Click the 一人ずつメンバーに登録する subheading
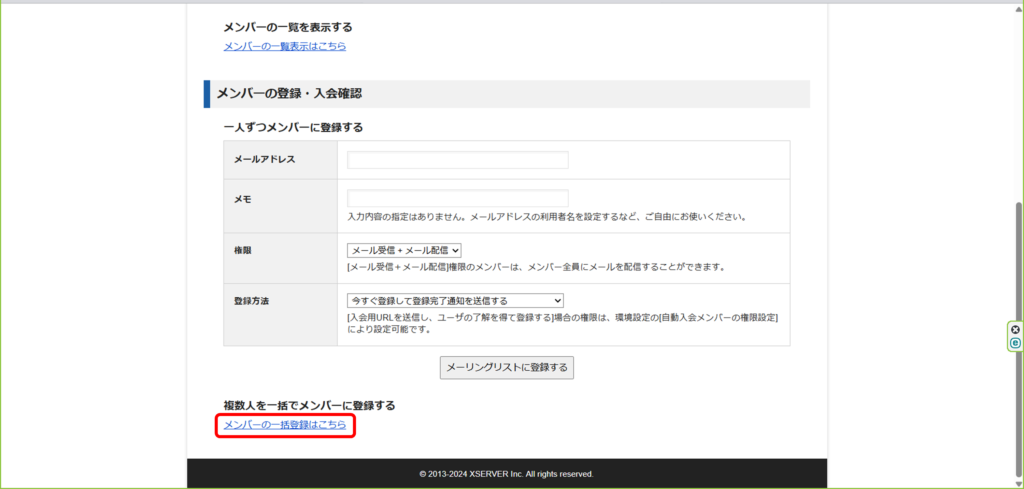 point(293,127)
